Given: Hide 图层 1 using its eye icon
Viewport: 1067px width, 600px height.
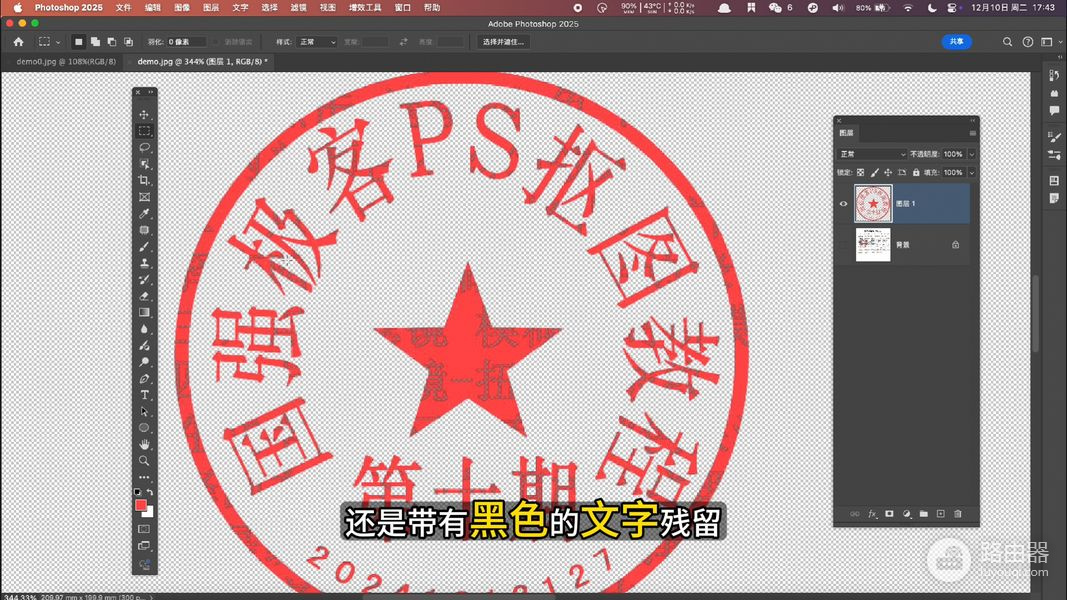Looking at the screenshot, I should 843,203.
